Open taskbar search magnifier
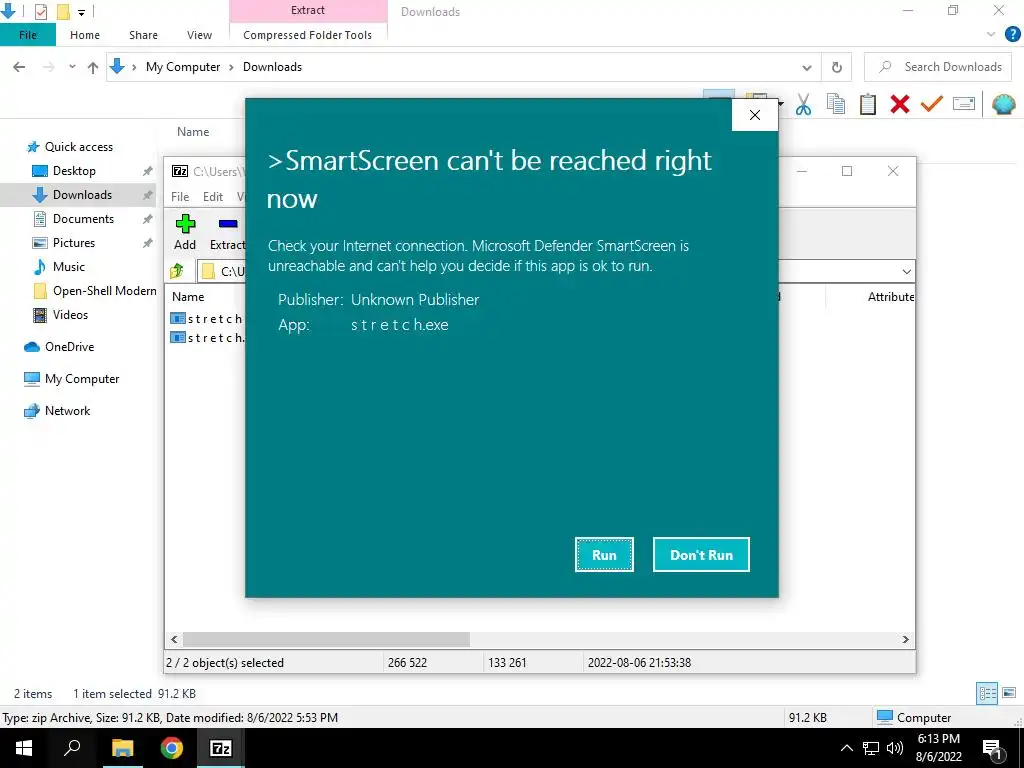The image size is (1024, 768). pyautogui.click(x=72, y=748)
